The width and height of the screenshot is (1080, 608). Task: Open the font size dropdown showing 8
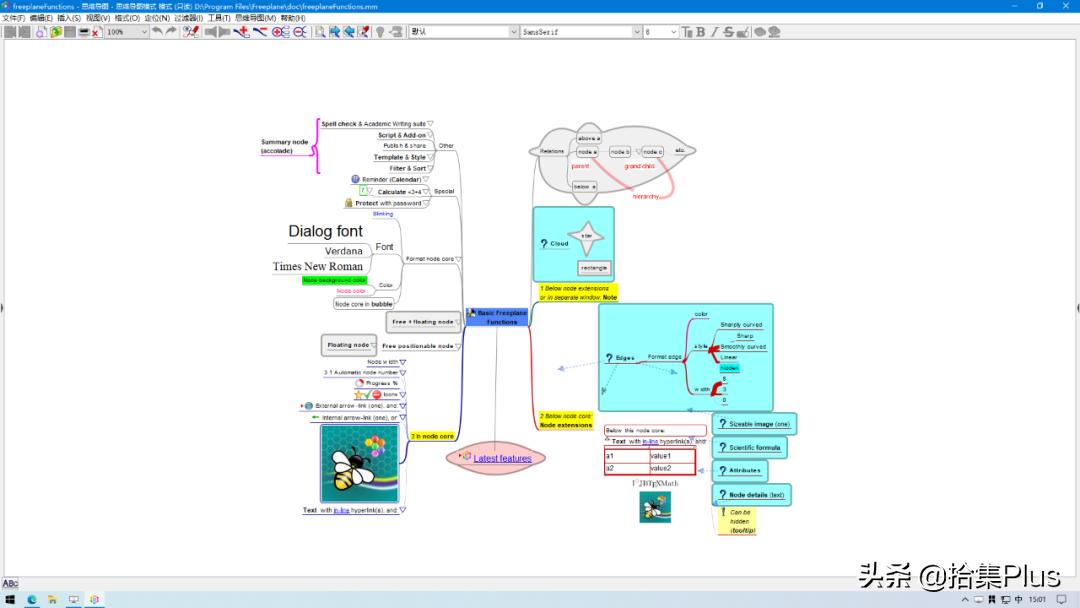[x=674, y=32]
